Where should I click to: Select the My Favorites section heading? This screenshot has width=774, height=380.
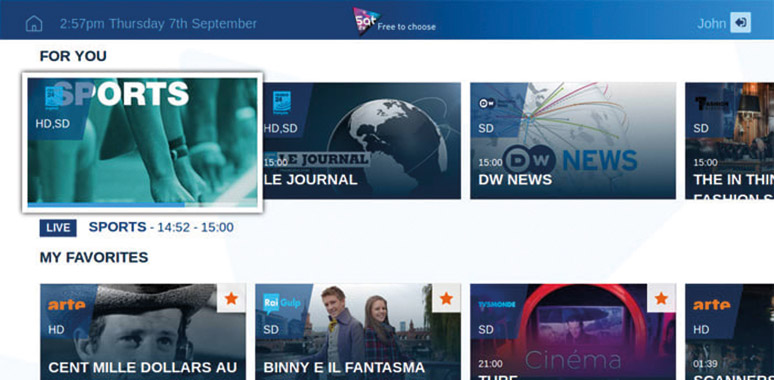point(94,257)
